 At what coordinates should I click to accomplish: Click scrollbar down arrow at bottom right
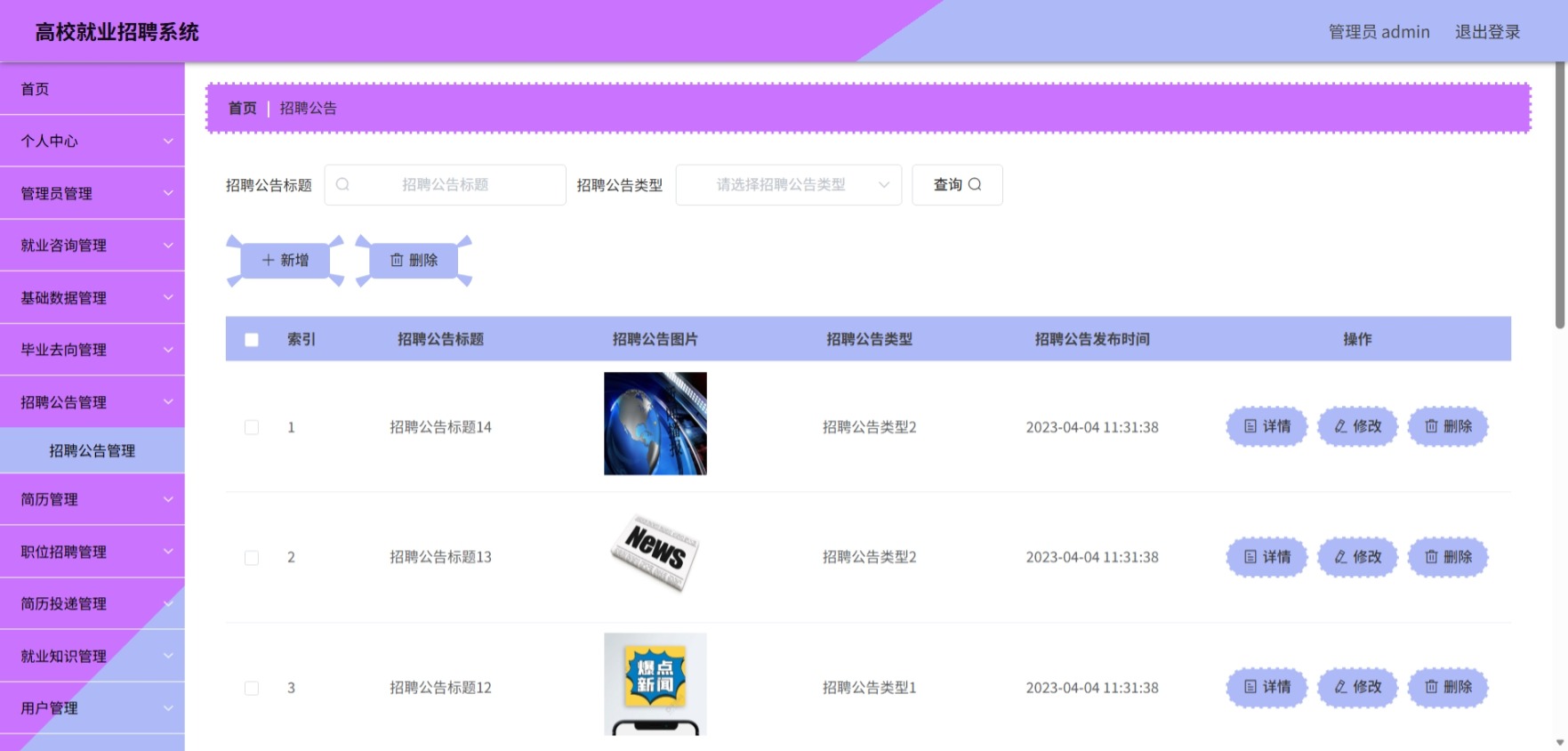(x=1560, y=742)
